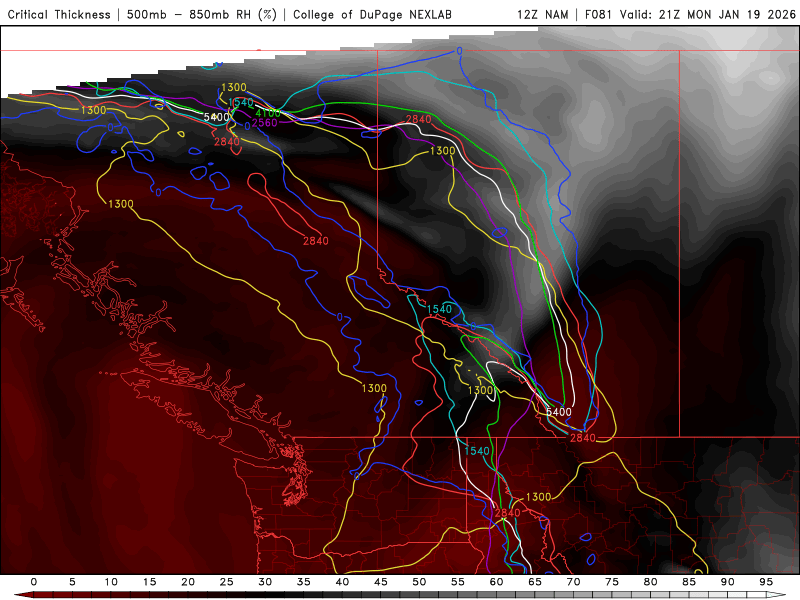Click the color scale "80" tick label

[650, 582]
